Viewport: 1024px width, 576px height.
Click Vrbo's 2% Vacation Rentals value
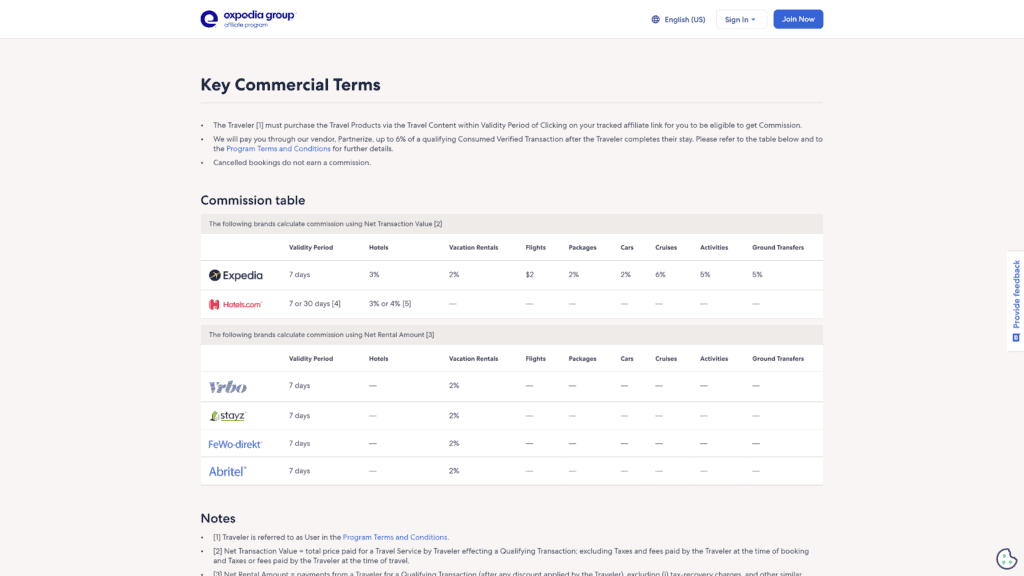[x=454, y=386]
